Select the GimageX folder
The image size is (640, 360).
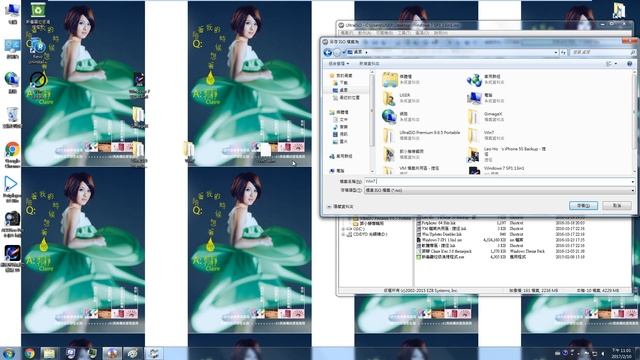point(485,117)
